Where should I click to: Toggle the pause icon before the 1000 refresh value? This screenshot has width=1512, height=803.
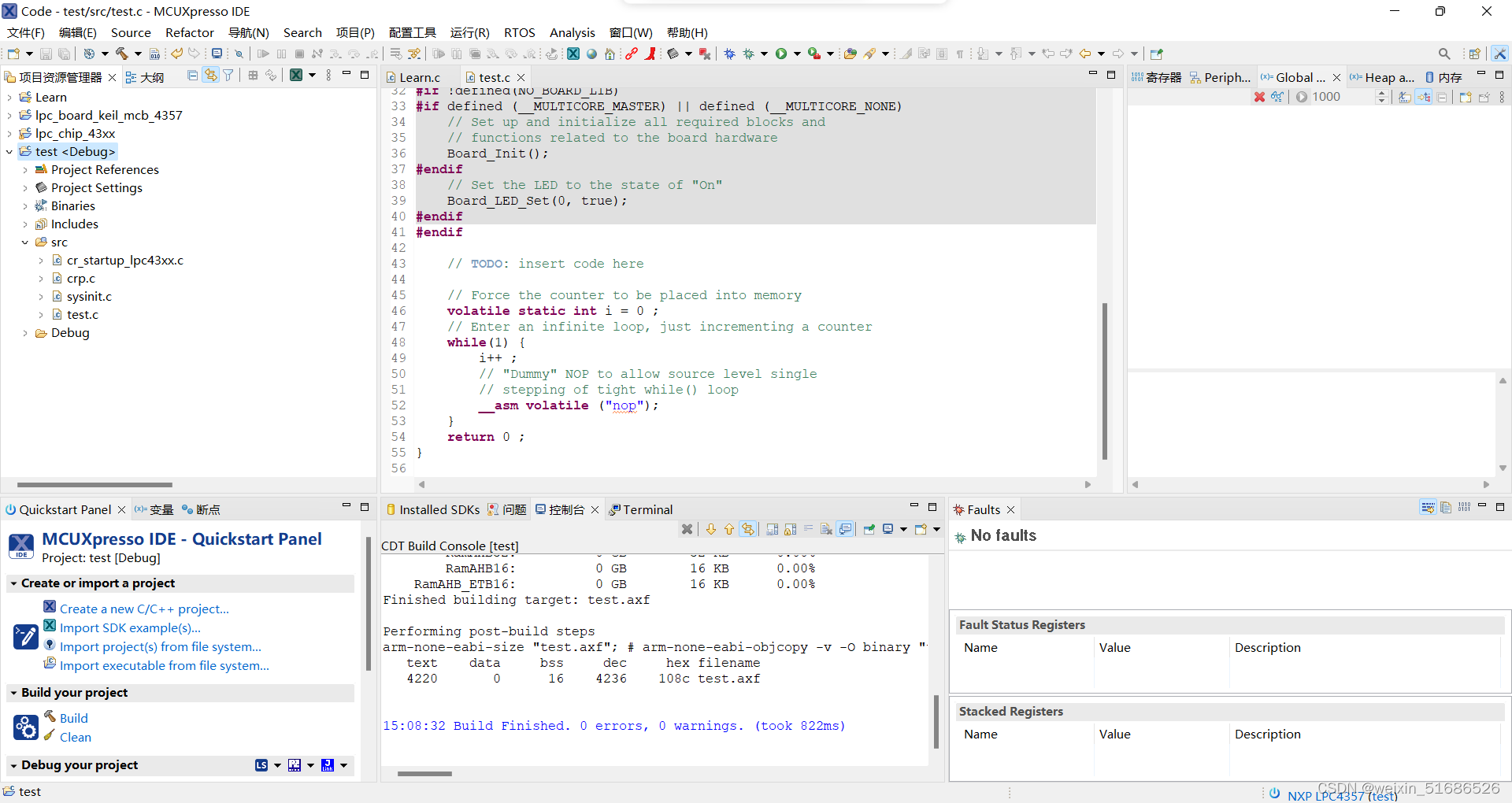click(1302, 97)
